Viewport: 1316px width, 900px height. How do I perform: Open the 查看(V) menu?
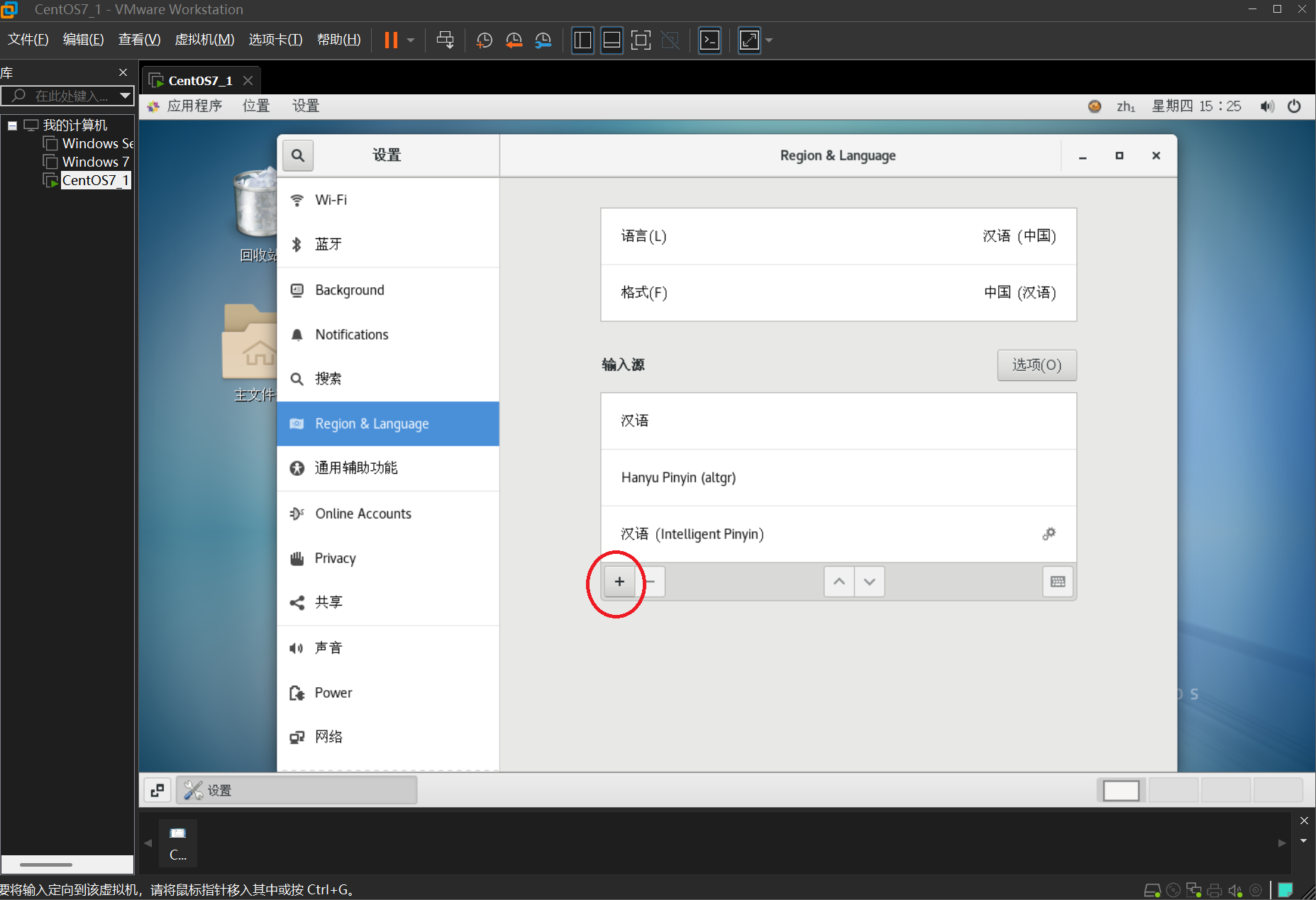click(139, 40)
